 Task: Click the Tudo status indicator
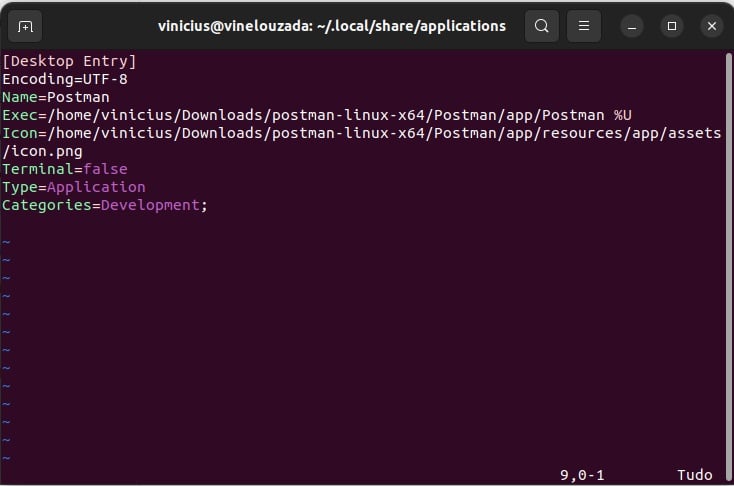[695, 475]
